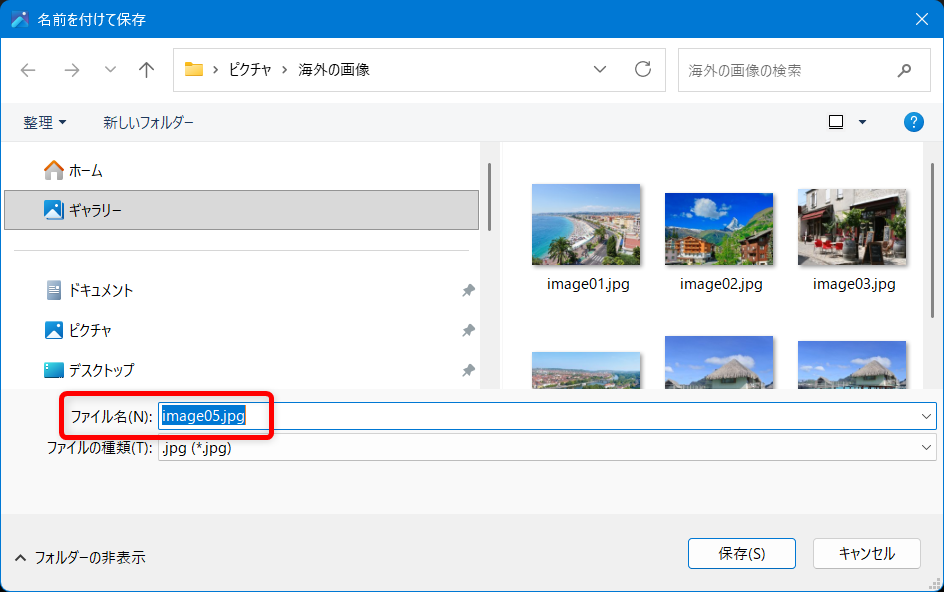Refresh the 海外の画像 folder
This screenshot has height=592, width=944.
tap(643, 69)
